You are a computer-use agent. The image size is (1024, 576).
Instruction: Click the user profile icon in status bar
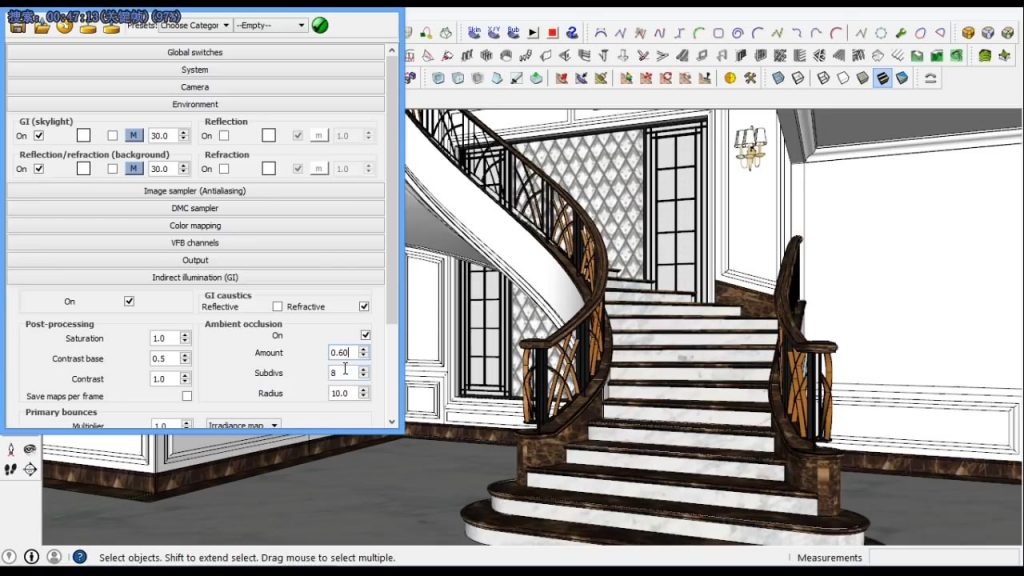pos(54,556)
